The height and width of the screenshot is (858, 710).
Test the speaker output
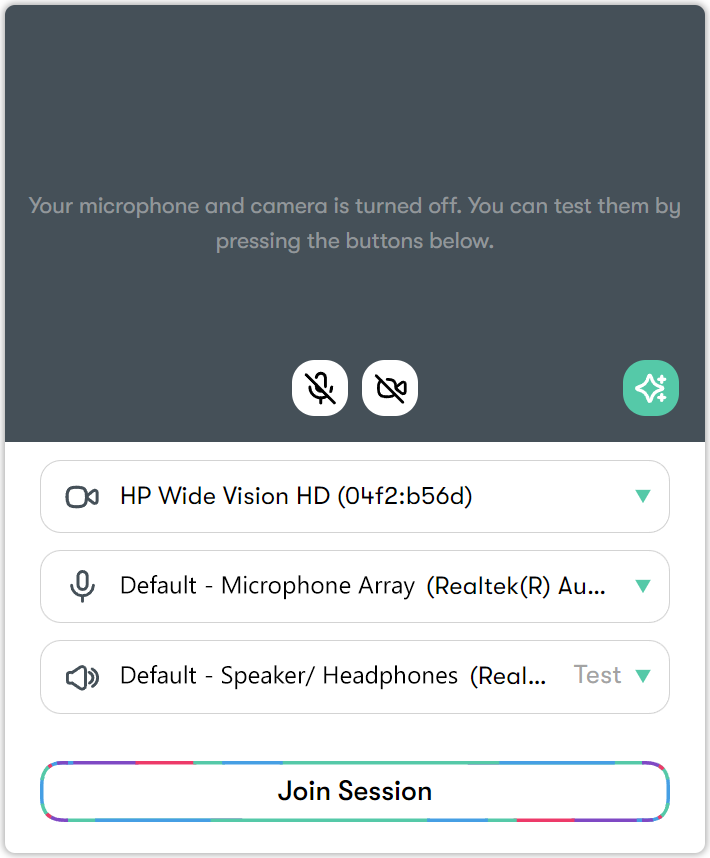tap(597, 675)
